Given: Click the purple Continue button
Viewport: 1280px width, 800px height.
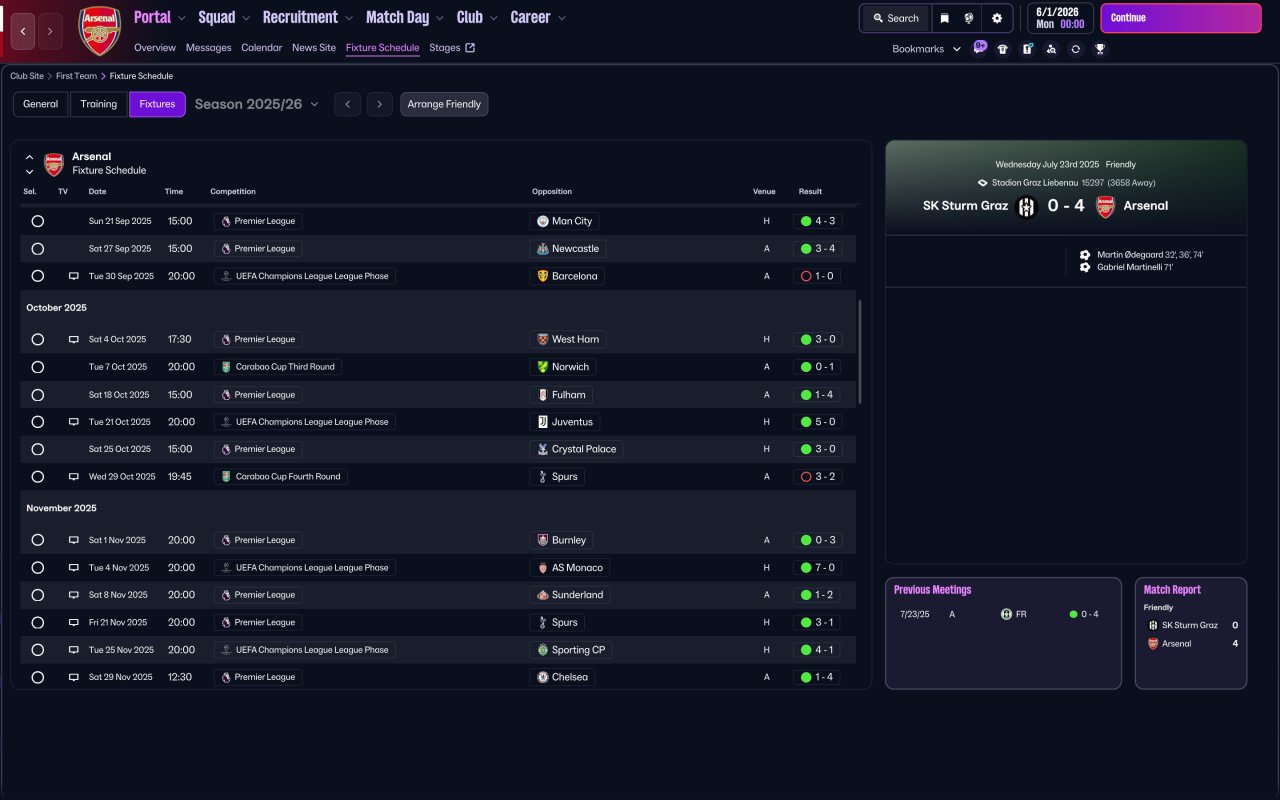Looking at the screenshot, I should (x=1181, y=18).
